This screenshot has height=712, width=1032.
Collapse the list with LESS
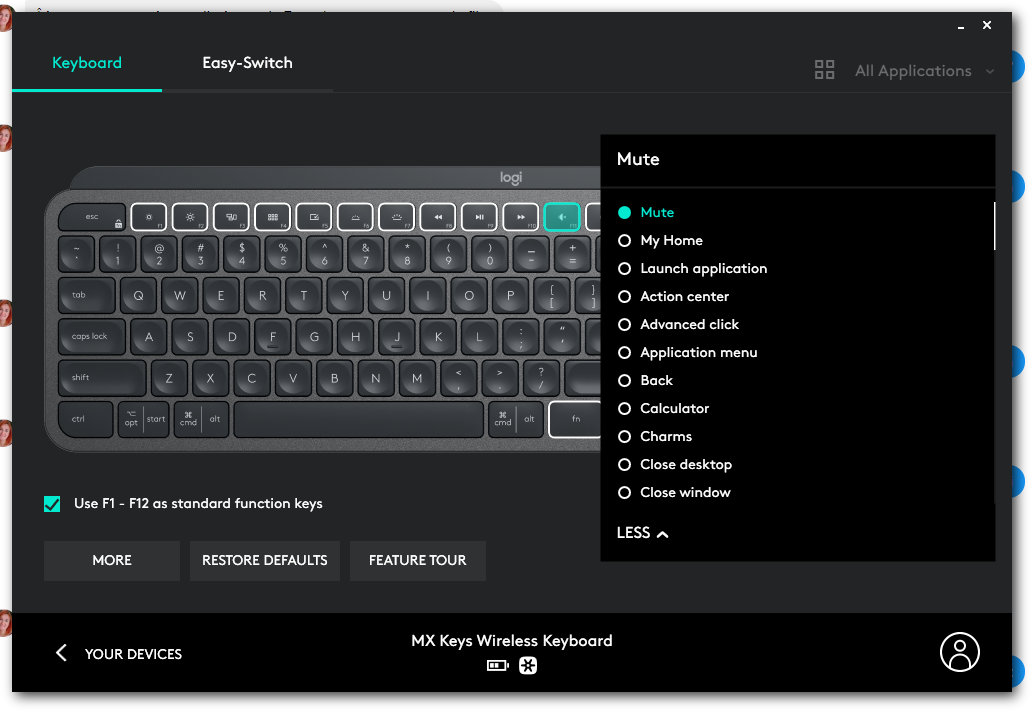642,533
